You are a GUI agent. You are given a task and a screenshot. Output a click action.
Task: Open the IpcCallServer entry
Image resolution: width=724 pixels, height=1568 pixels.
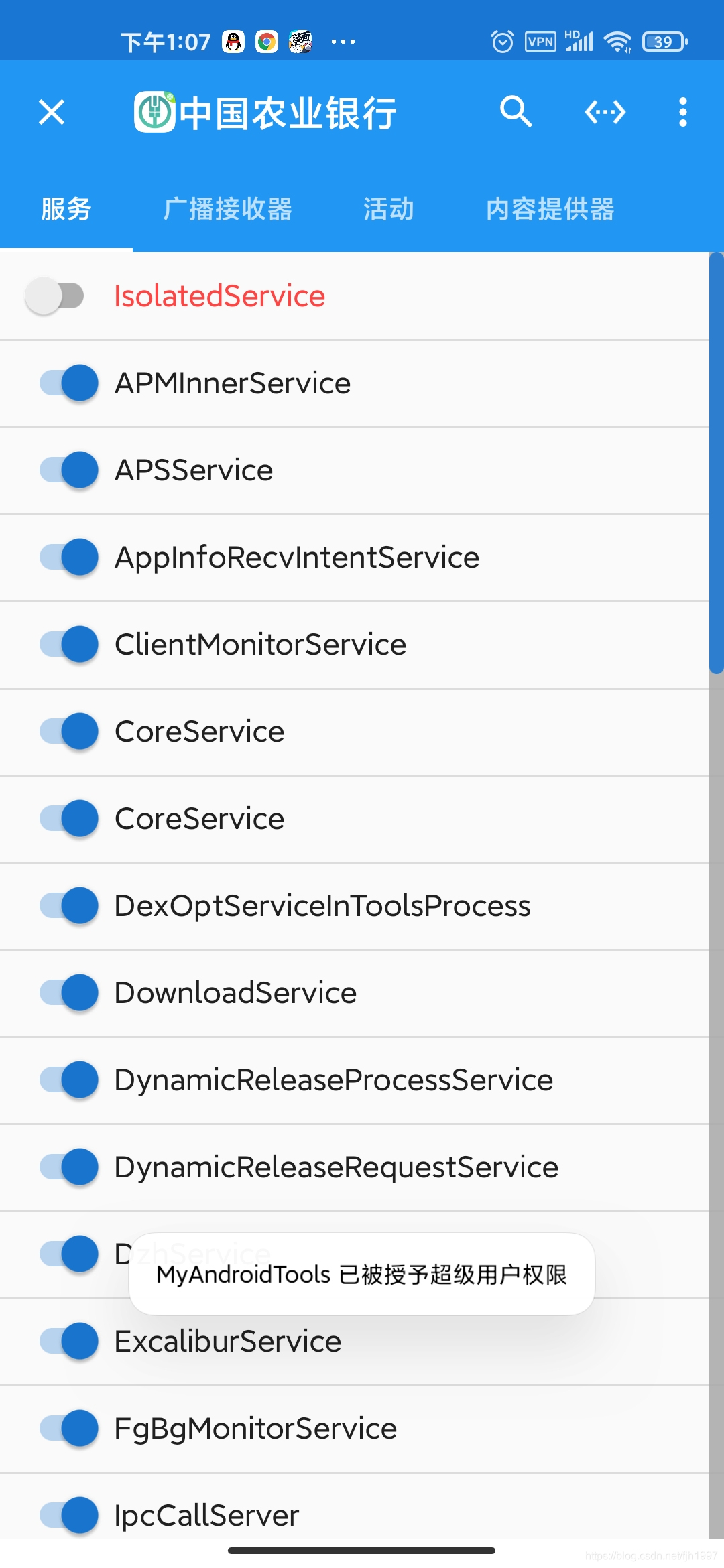click(x=206, y=1515)
